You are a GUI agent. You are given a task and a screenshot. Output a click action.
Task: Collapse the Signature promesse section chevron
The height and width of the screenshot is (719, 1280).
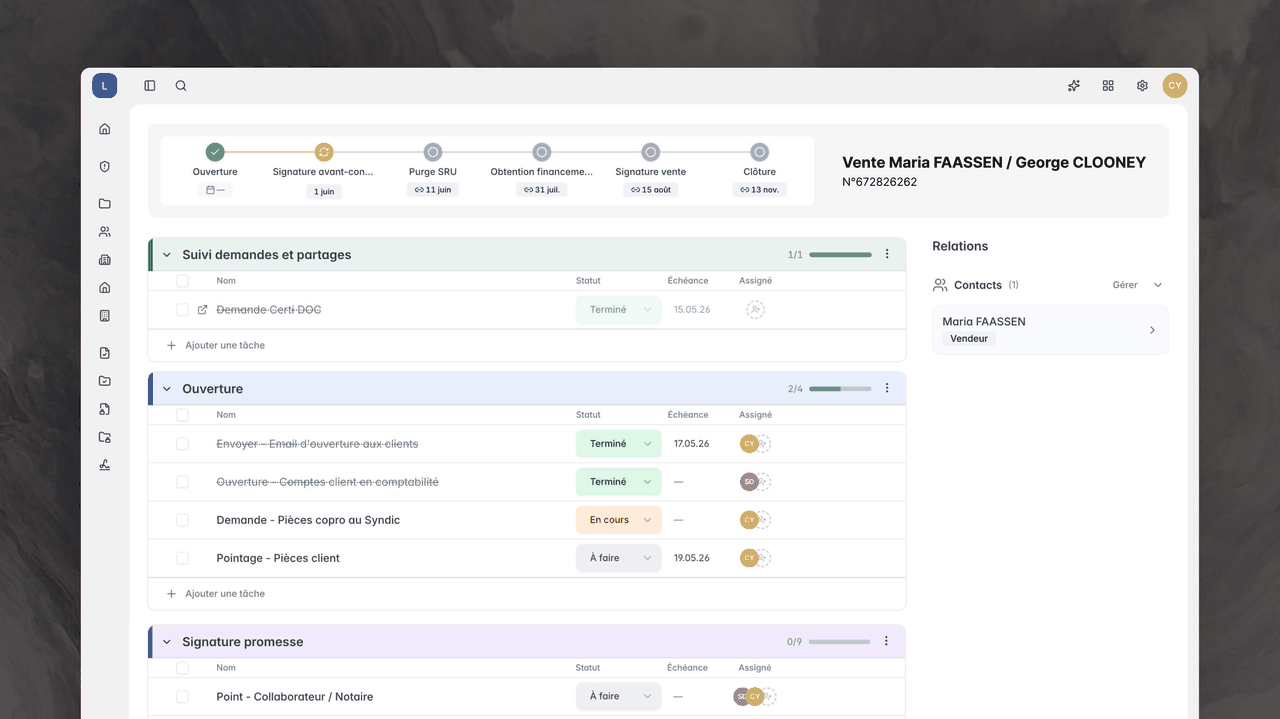coord(167,642)
